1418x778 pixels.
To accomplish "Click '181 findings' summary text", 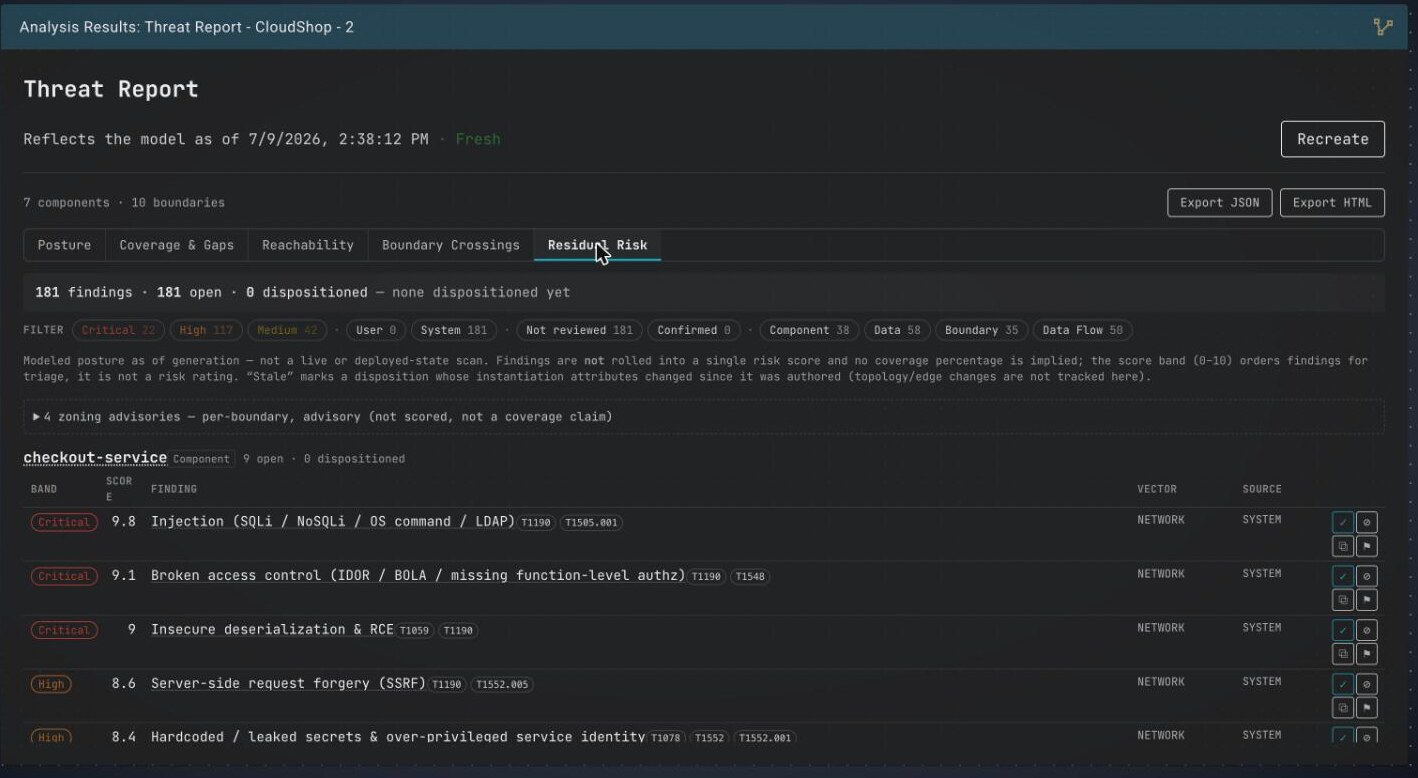I will point(84,292).
